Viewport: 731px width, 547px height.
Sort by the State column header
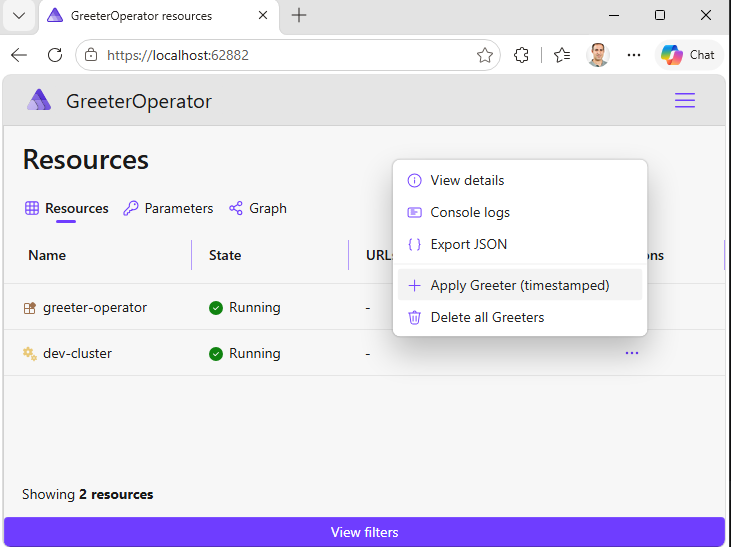[x=225, y=256]
